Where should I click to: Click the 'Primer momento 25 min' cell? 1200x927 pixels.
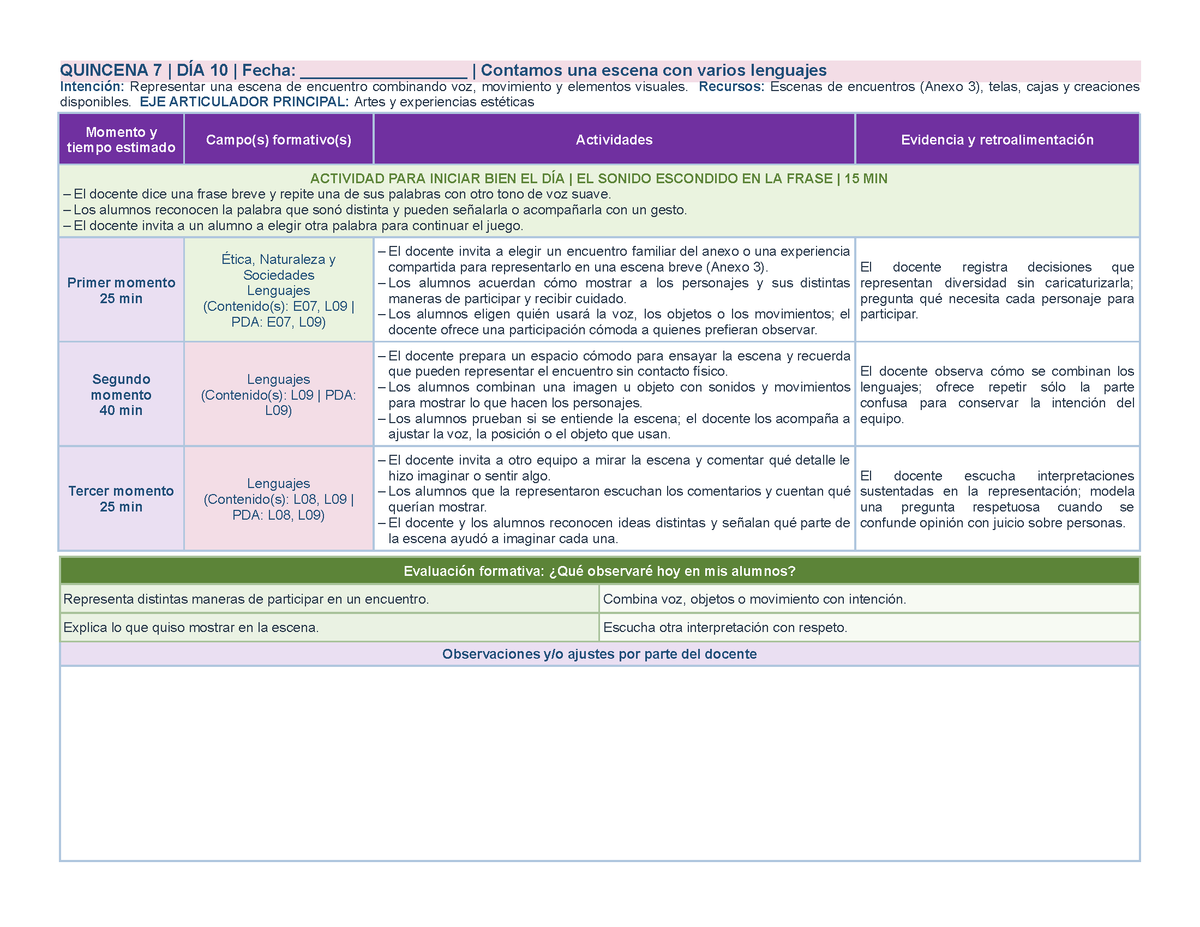tap(122, 290)
